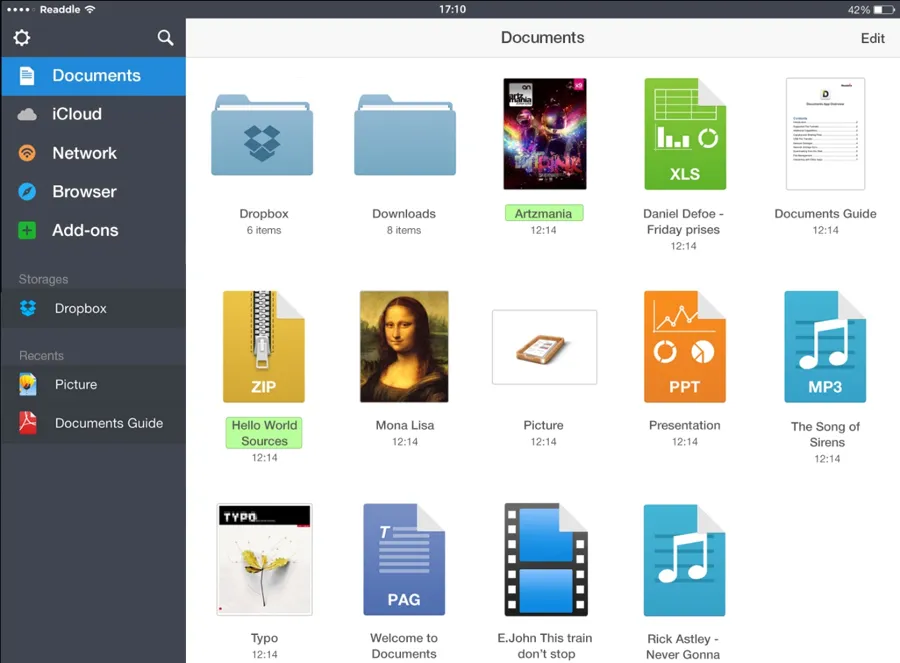The image size is (900, 663).
Task: Open the Picture item in Recents
Action: point(76,384)
